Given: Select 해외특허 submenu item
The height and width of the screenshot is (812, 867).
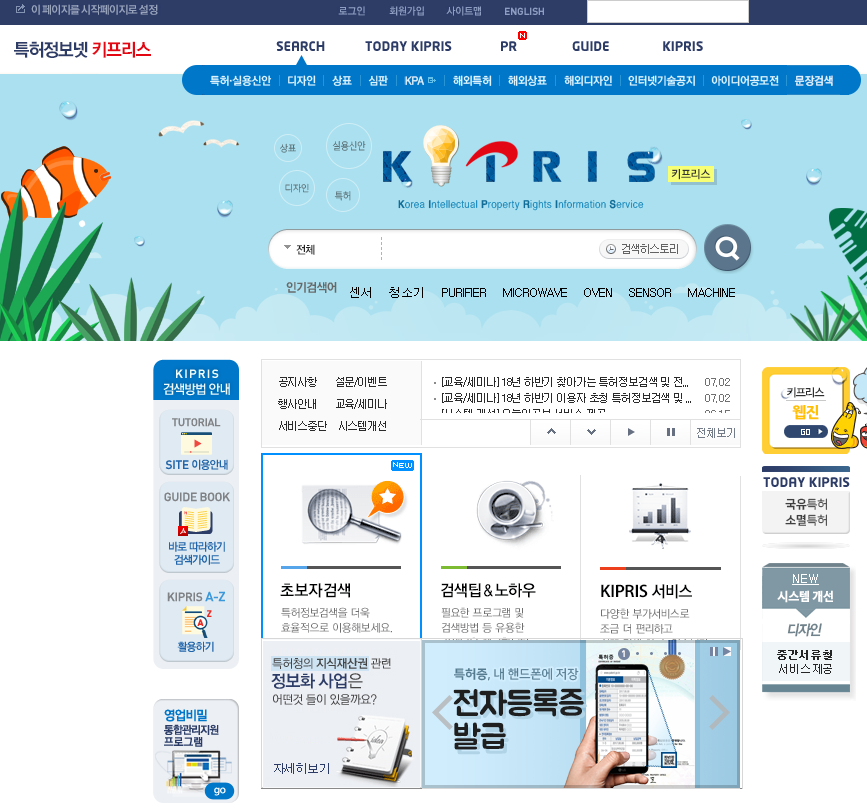Looking at the screenshot, I should click(472, 81).
